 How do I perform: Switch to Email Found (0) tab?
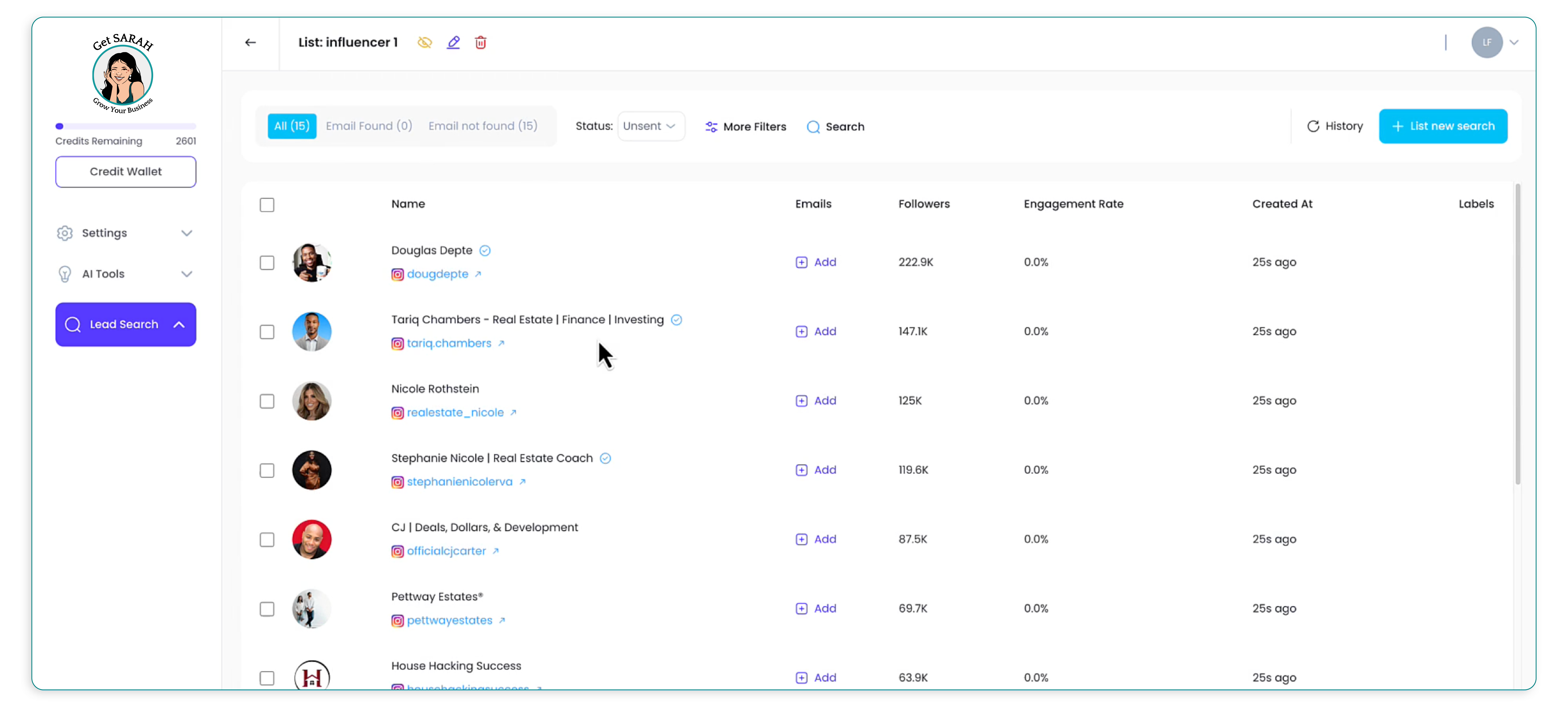[369, 126]
